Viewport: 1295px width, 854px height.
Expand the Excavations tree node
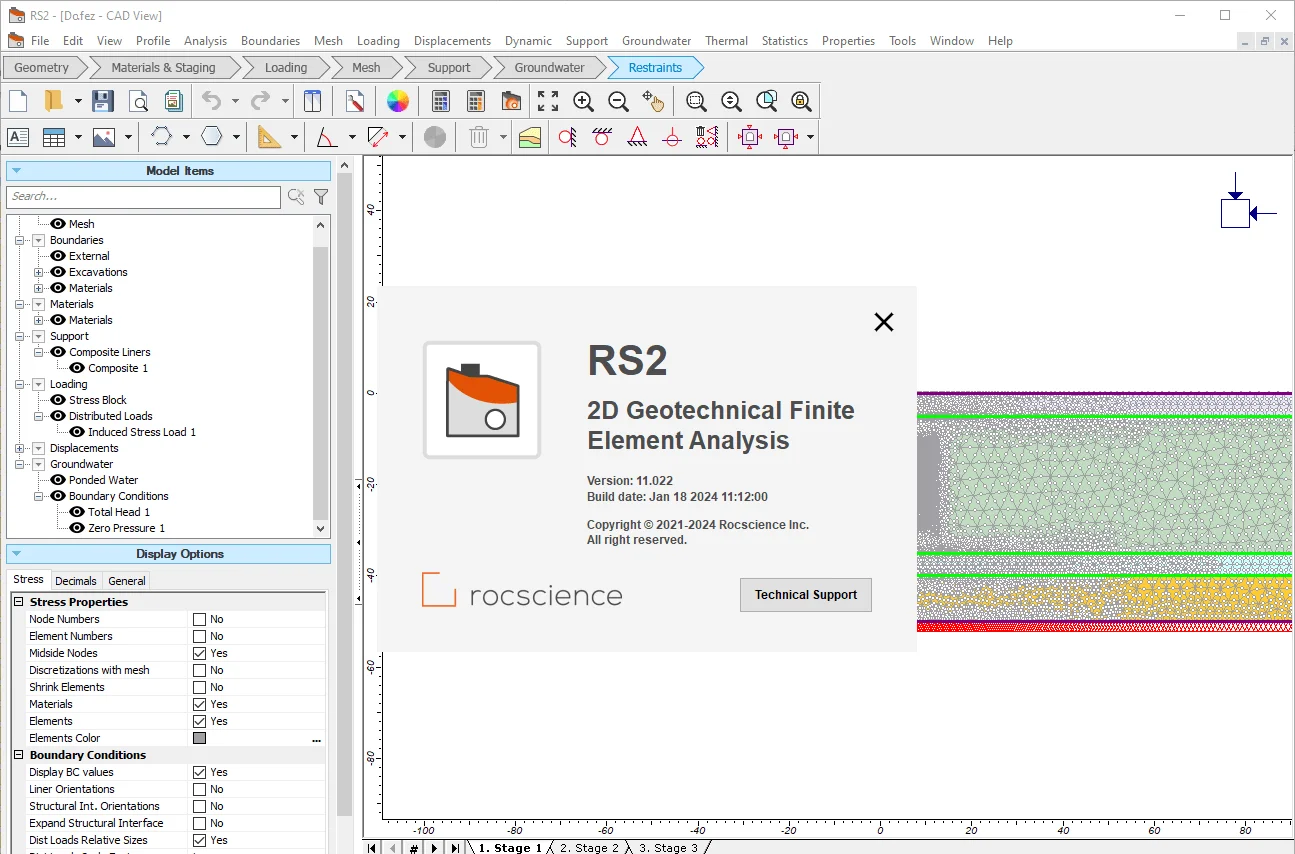click(x=39, y=272)
